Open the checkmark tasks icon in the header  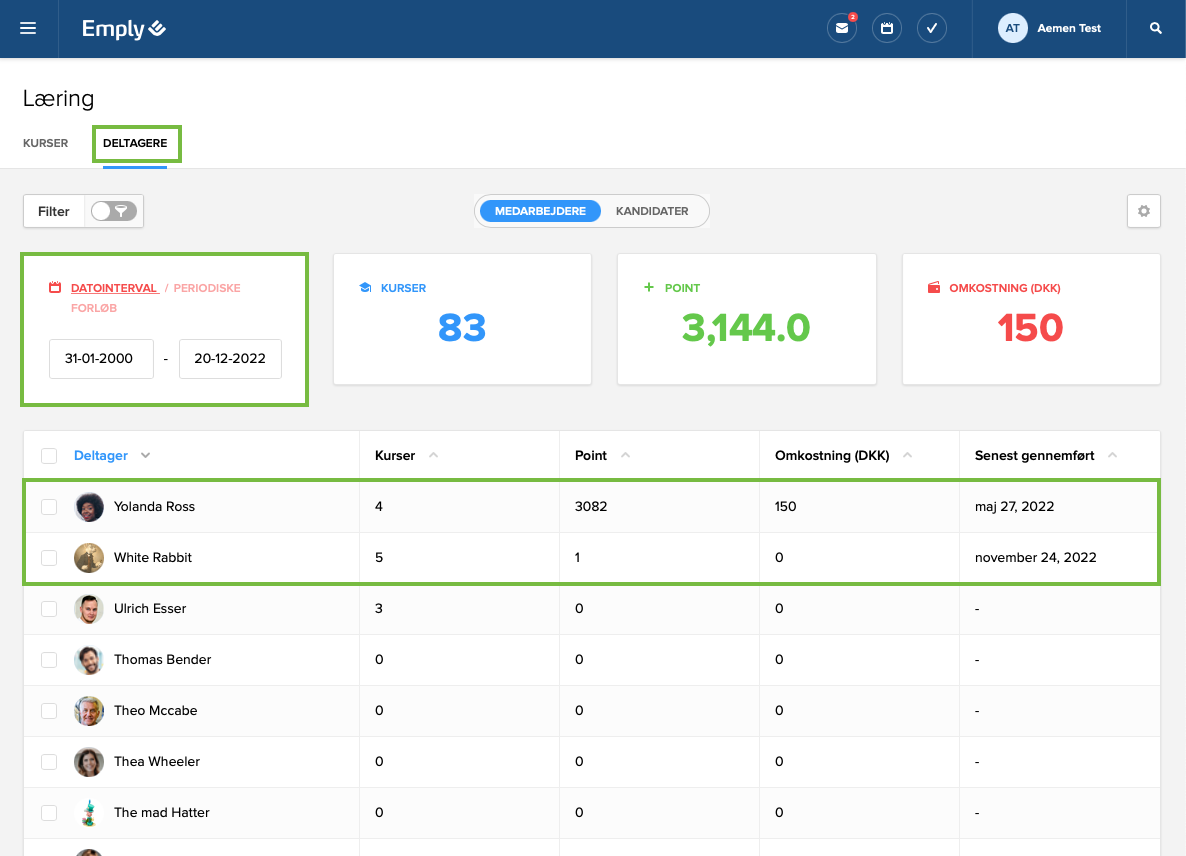coord(932,29)
